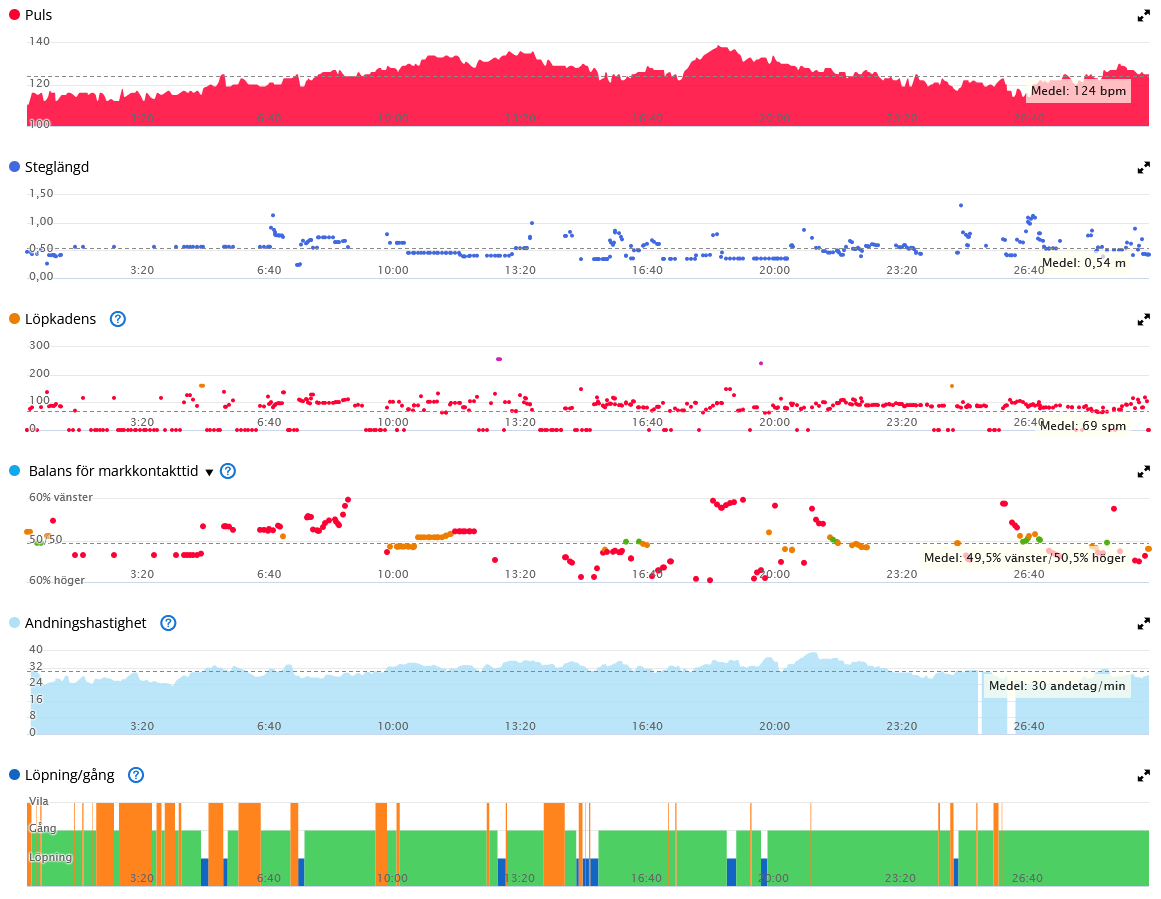
Task: Click the cyan Balans för markkontakttid legend dot
Action: pos(14,470)
